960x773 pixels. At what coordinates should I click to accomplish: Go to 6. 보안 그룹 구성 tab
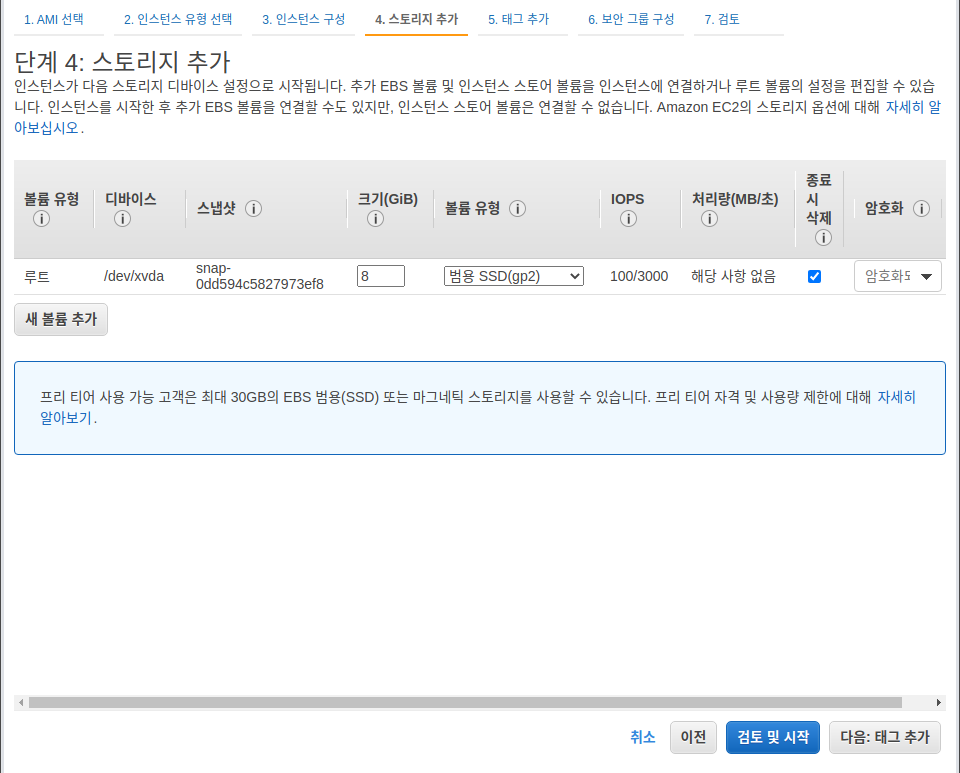(x=631, y=20)
